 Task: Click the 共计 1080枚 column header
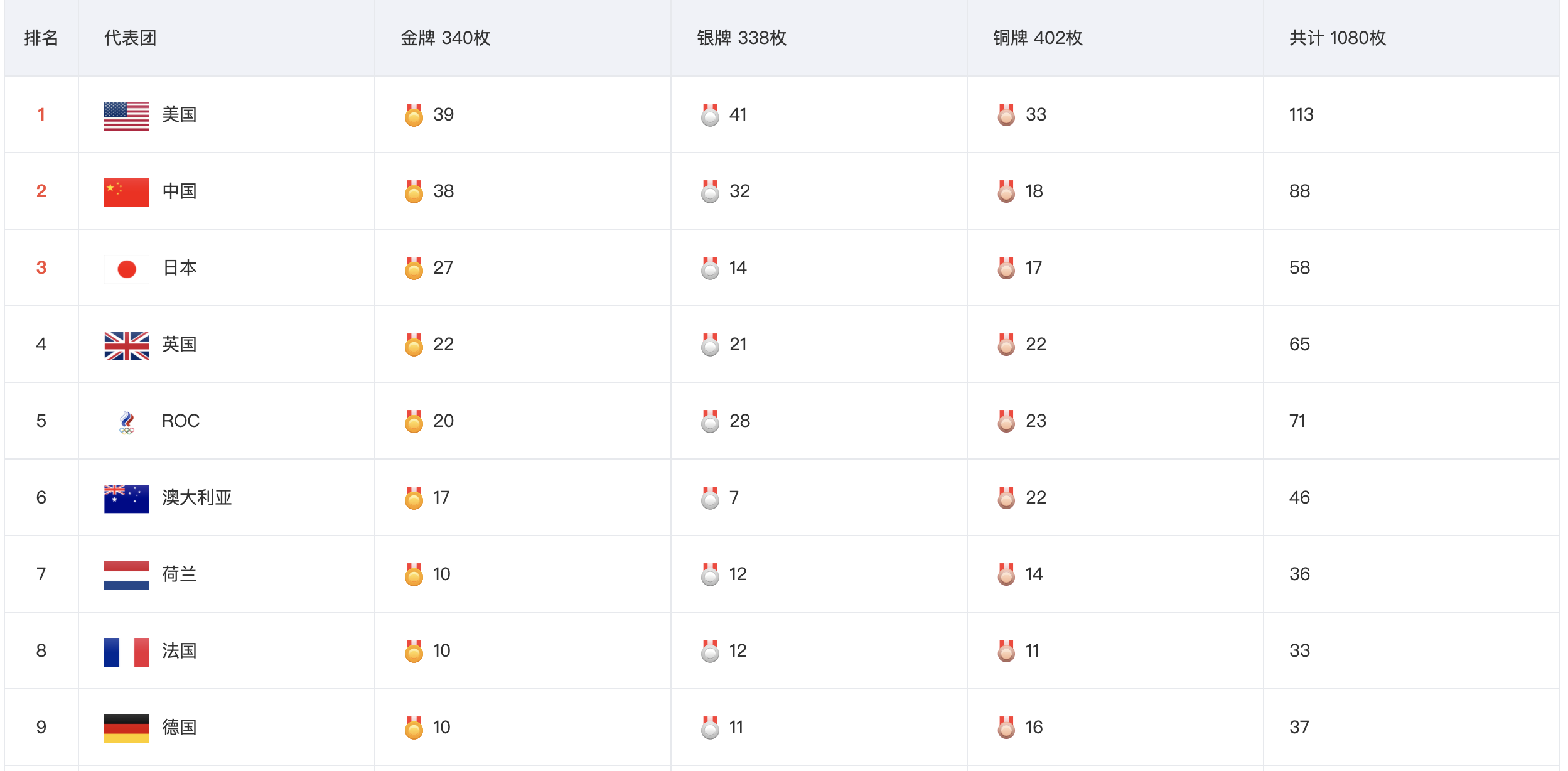[x=1337, y=38]
